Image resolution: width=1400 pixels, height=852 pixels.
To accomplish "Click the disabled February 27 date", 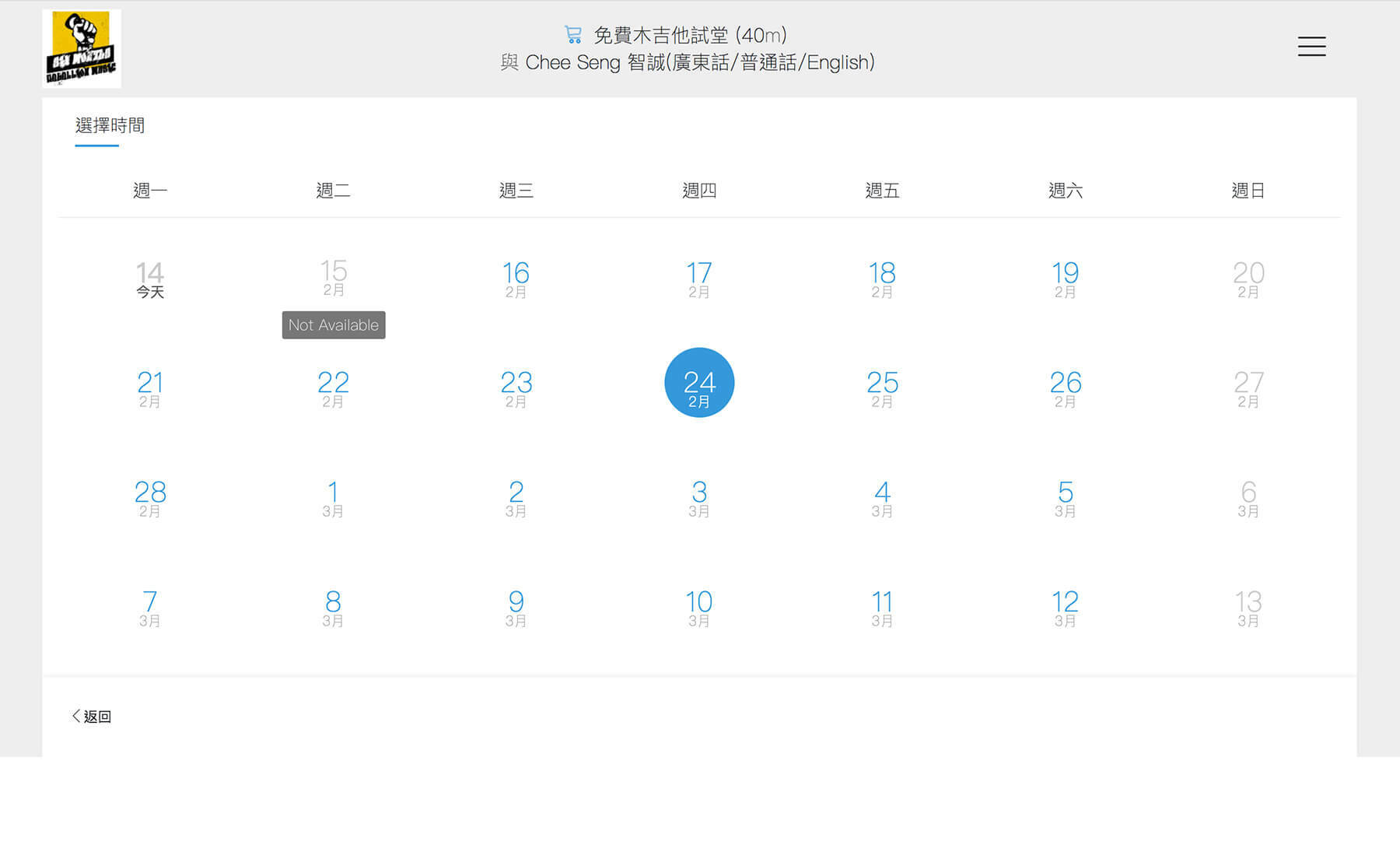I will tap(1248, 389).
